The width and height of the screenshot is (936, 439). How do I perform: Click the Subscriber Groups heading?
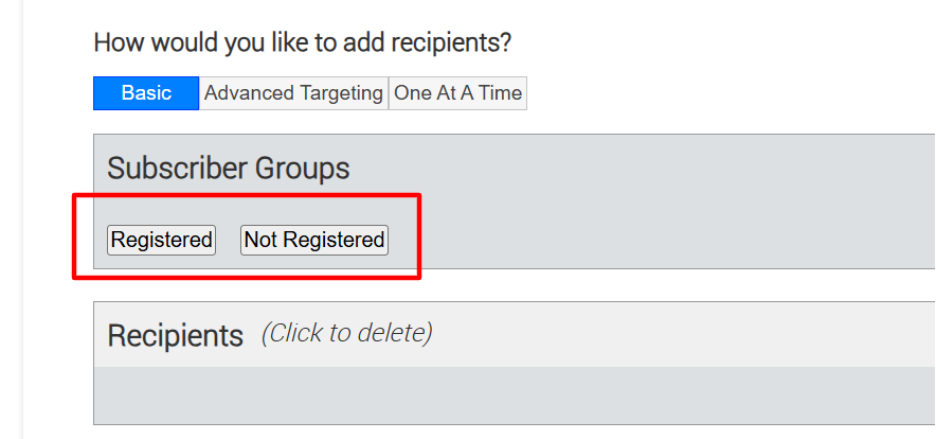point(228,168)
